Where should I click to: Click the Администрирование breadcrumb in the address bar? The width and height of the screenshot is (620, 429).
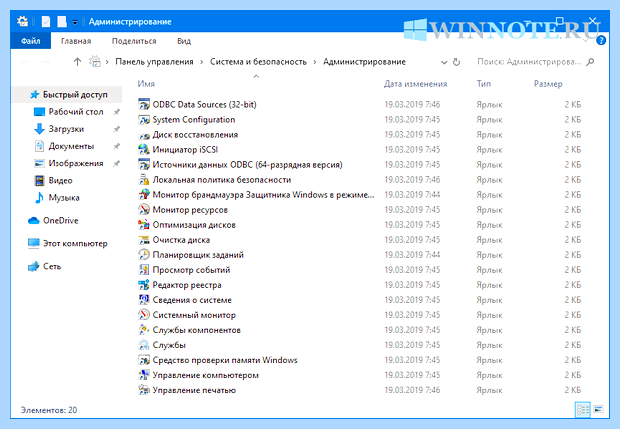[364, 62]
